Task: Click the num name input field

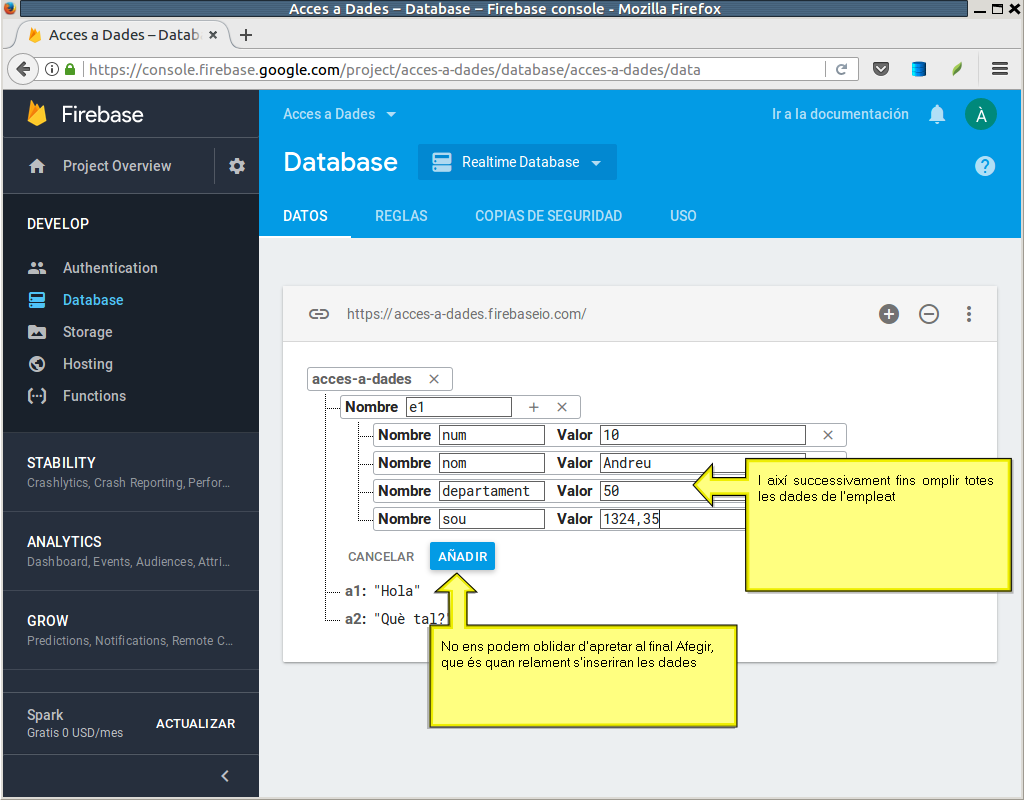Action: (x=492, y=435)
